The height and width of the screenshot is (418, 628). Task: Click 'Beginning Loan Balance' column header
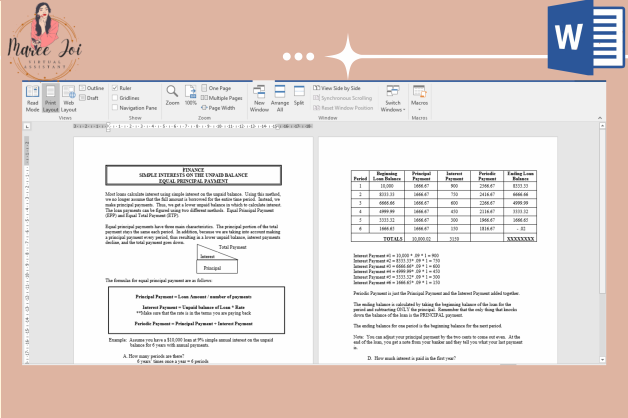387,176
